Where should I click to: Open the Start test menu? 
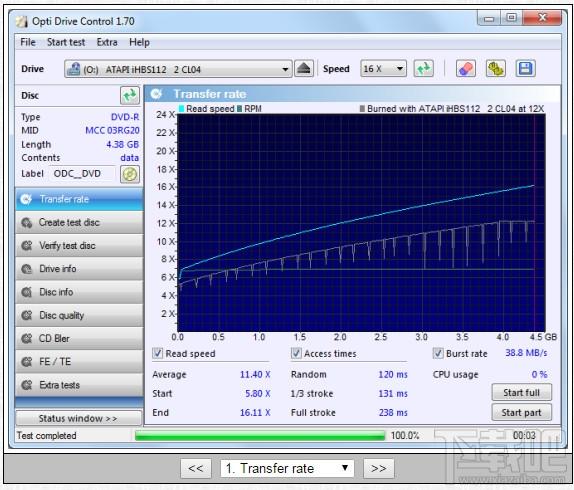point(66,42)
